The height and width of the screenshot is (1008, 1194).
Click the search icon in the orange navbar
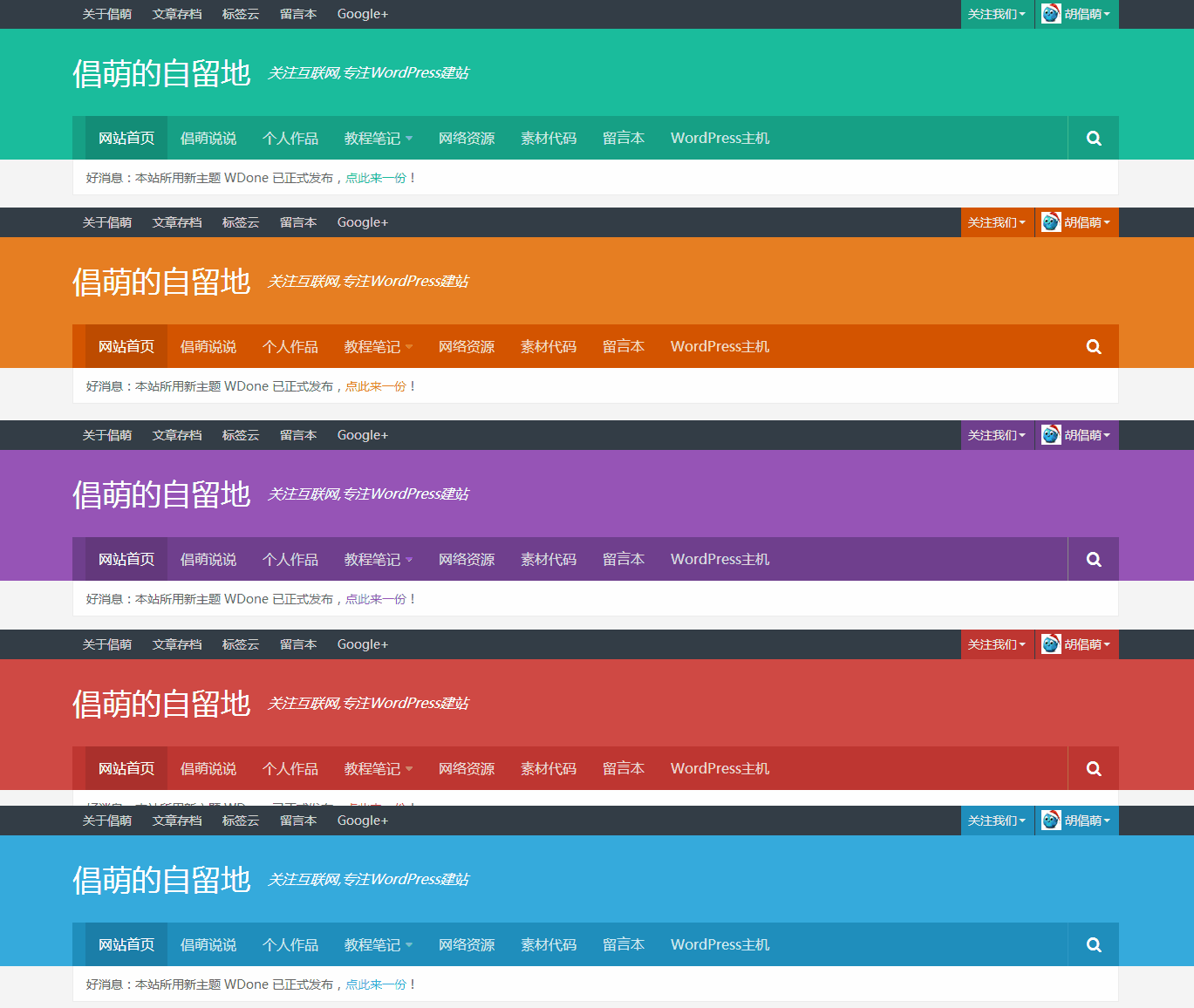coord(1094,347)
